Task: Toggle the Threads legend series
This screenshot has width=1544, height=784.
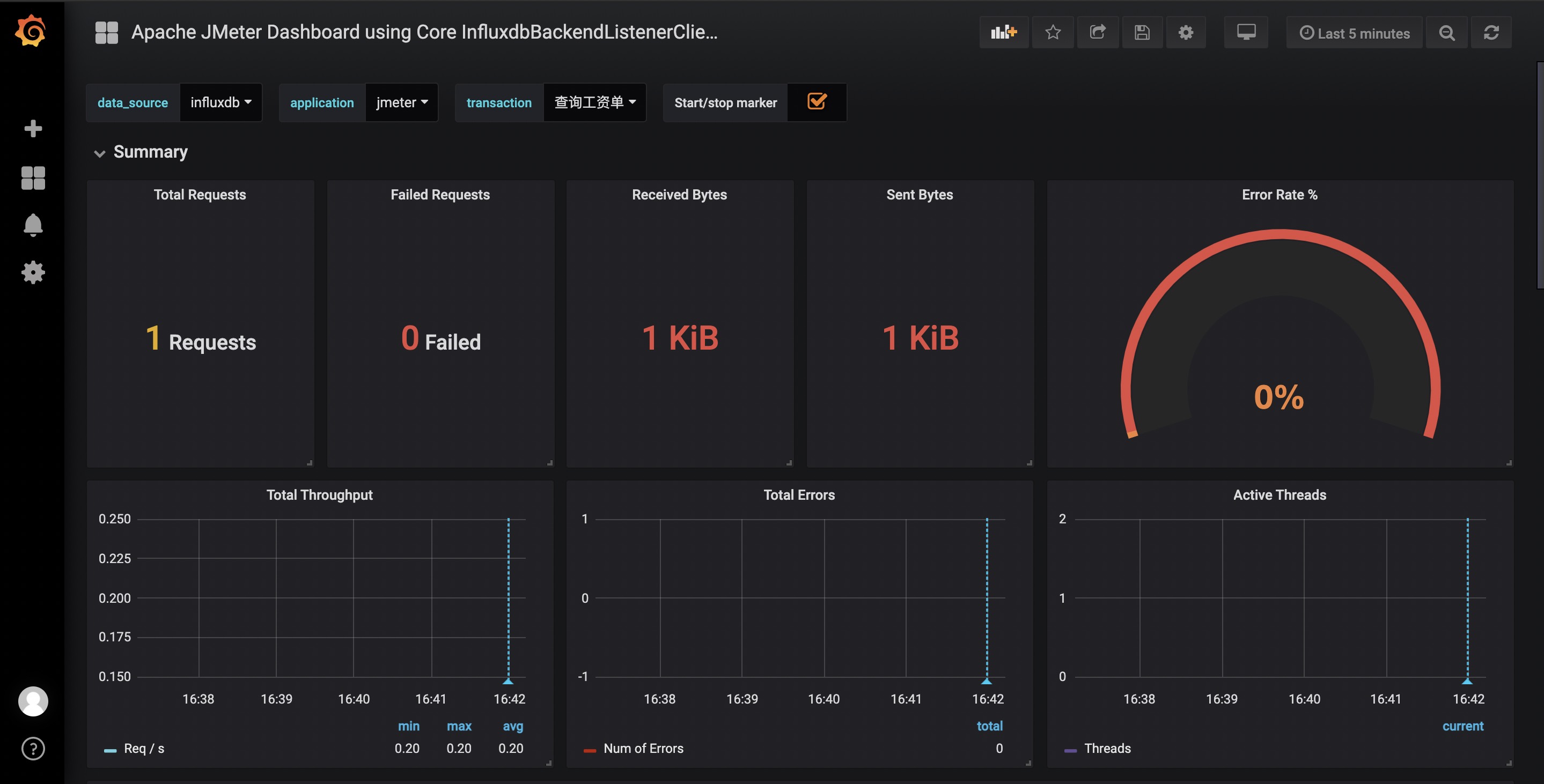Action: (1107, 749)
